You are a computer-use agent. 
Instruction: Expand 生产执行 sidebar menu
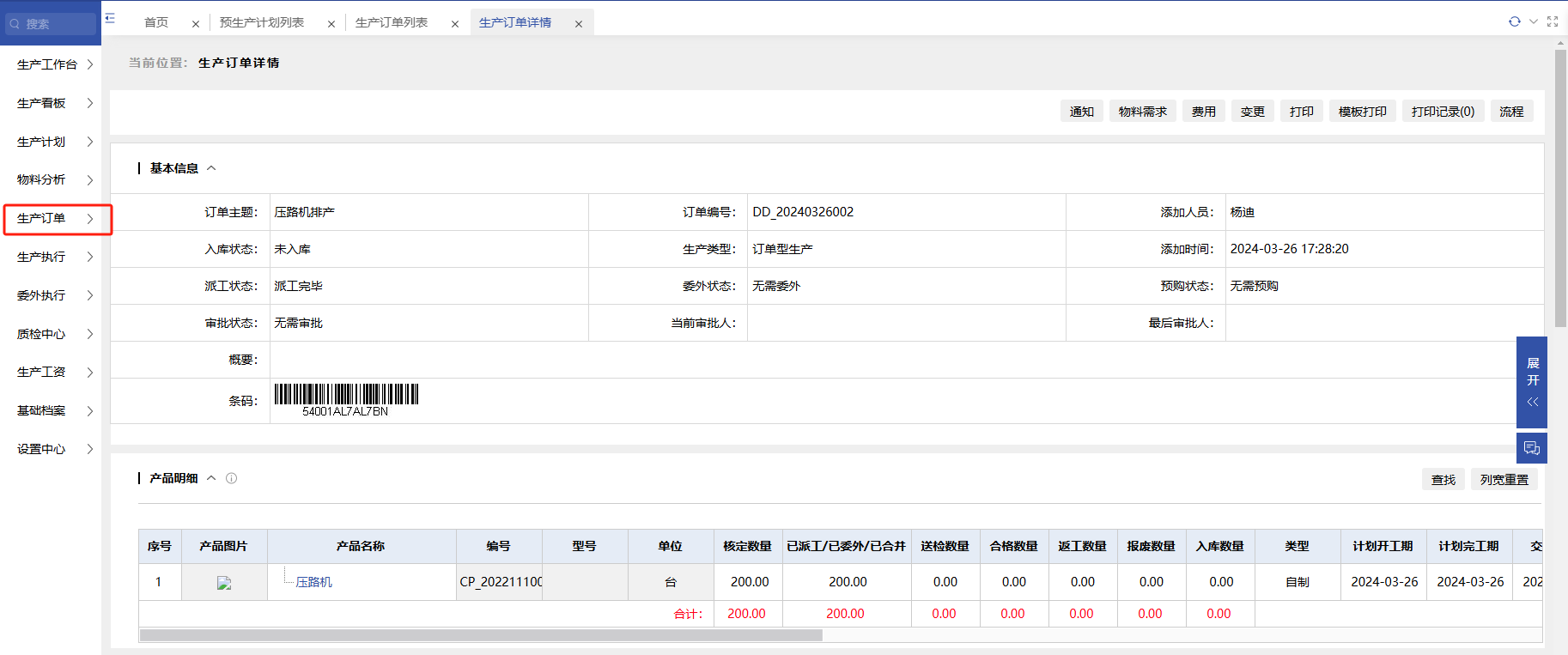tap(51, 257)
